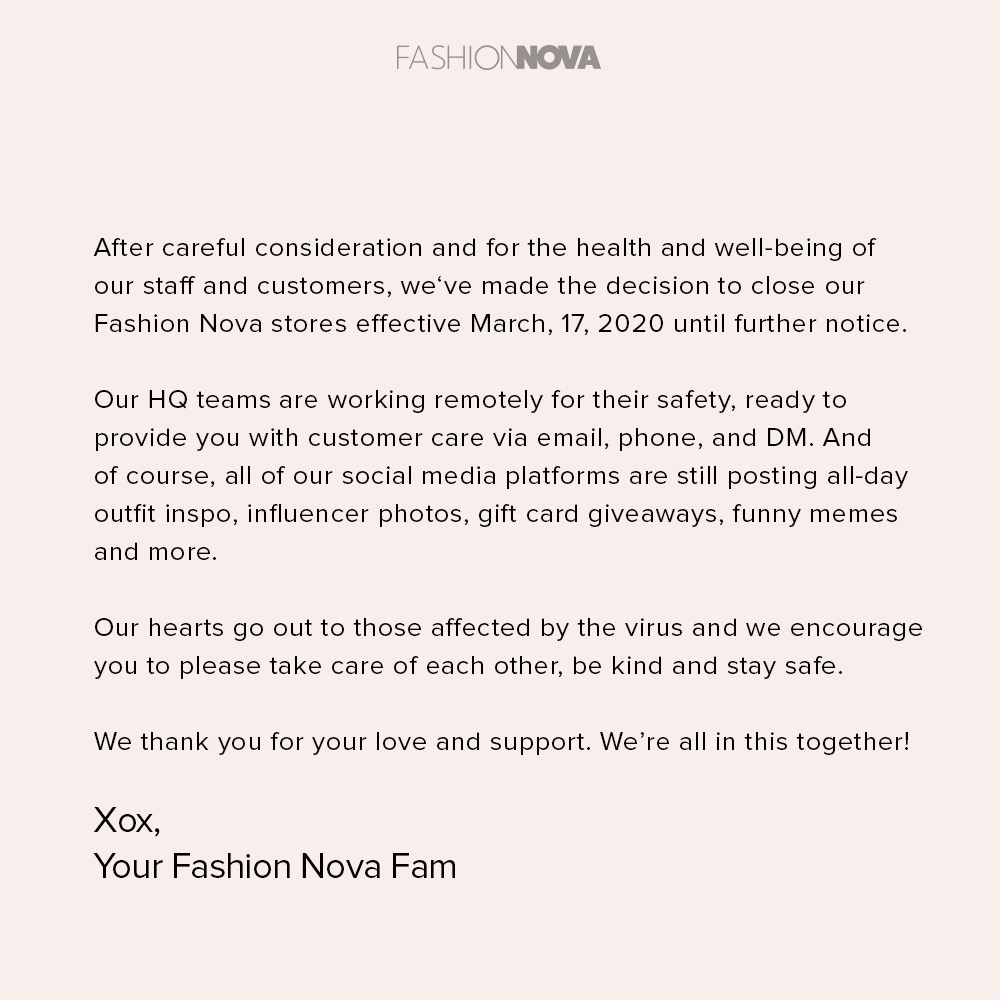Click the 'After careful consideration' opening line
1000x1000 pixels.
485,247
